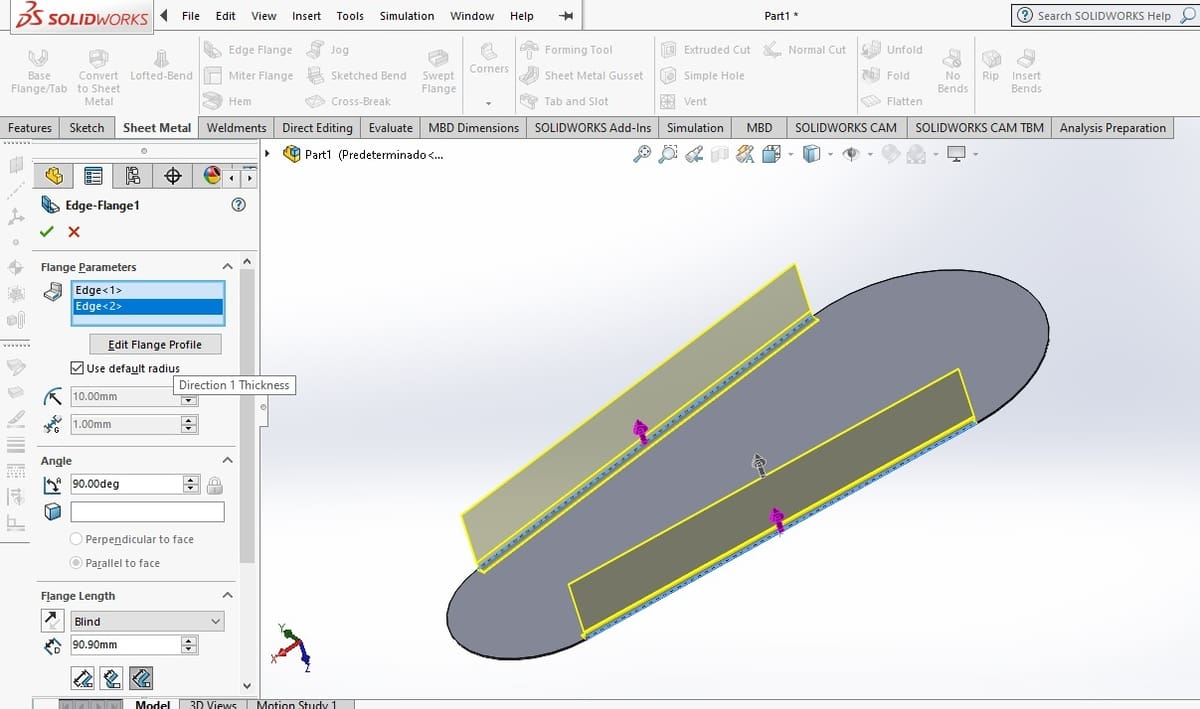Increment the flange angle spinner
1200x709 pixels.
[191, 480]
